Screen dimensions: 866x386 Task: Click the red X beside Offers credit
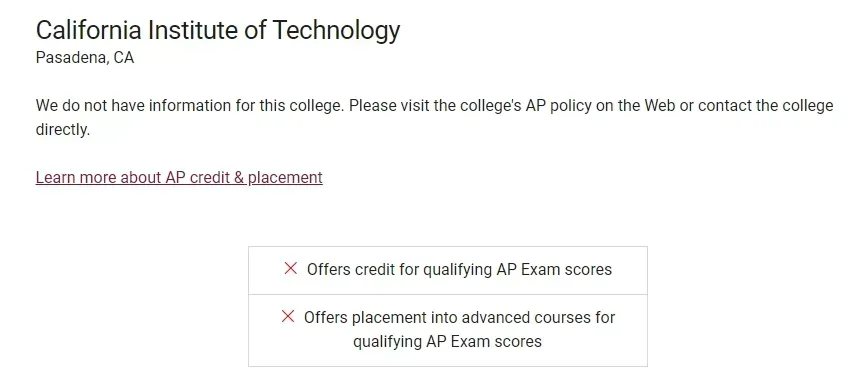click(290, 269)
